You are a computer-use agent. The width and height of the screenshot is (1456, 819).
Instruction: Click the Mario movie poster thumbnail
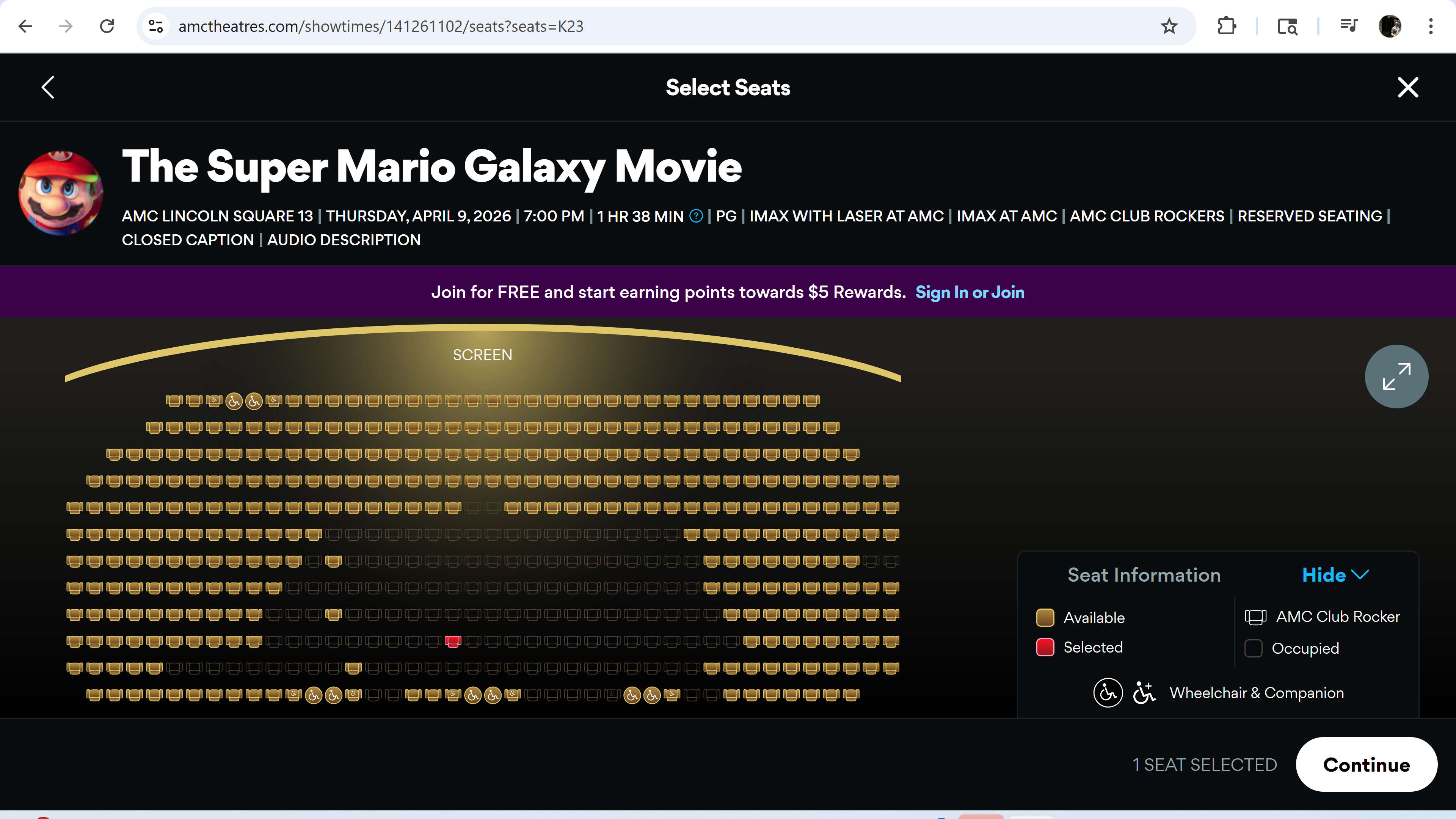[61, 193]
